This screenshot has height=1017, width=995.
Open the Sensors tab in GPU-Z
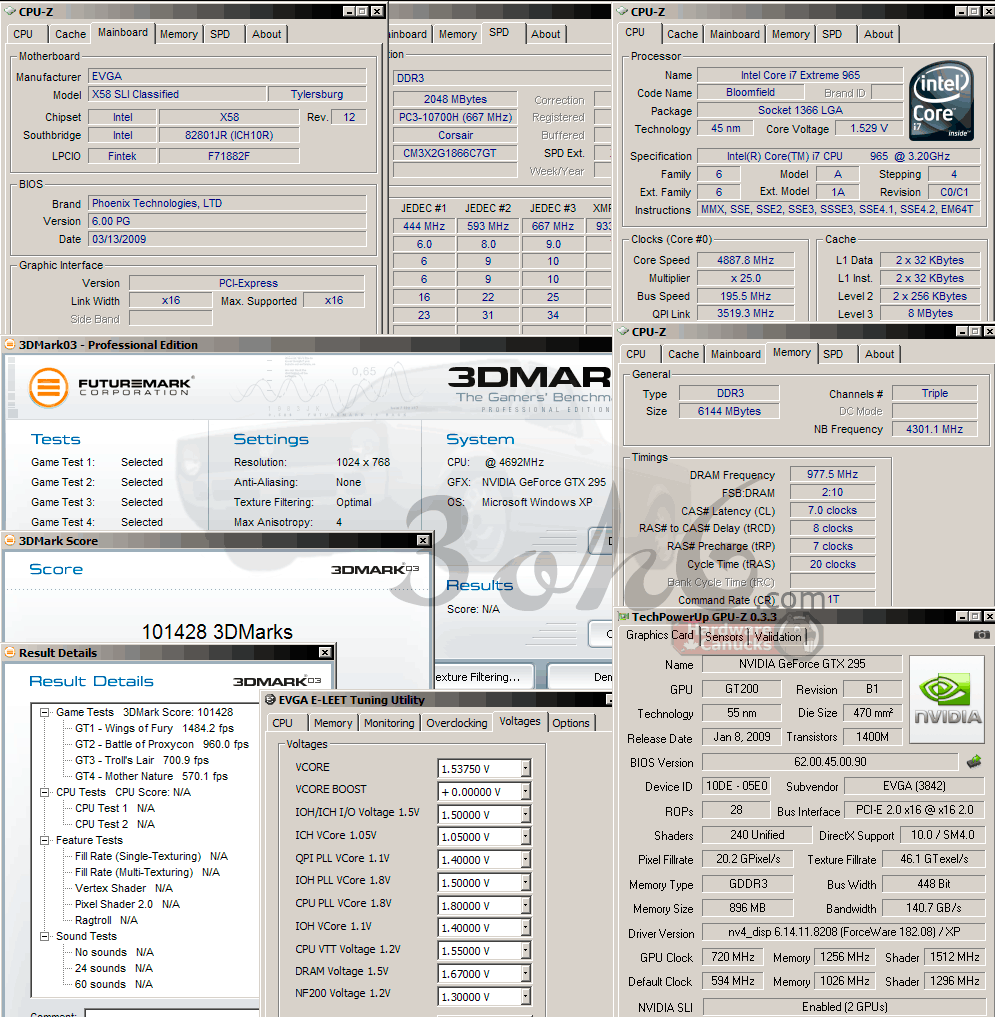pos(724,637)
